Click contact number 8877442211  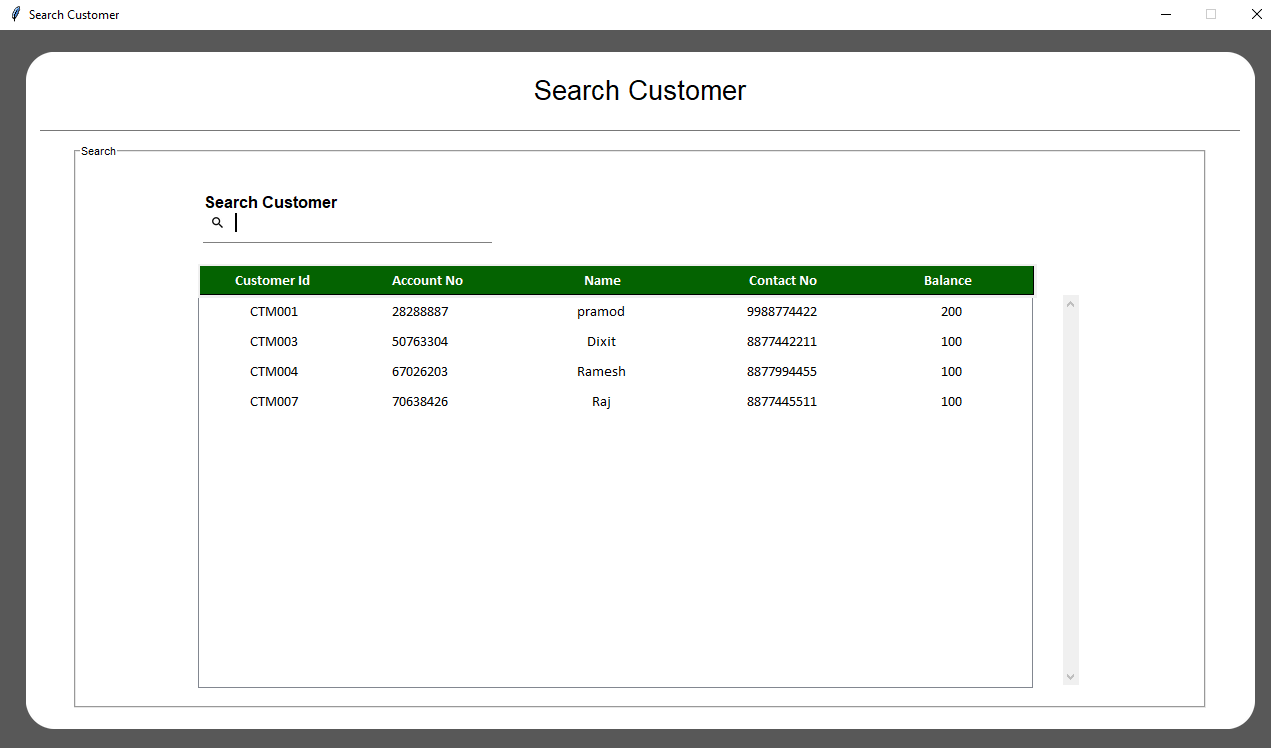click(x=781, y=342)
